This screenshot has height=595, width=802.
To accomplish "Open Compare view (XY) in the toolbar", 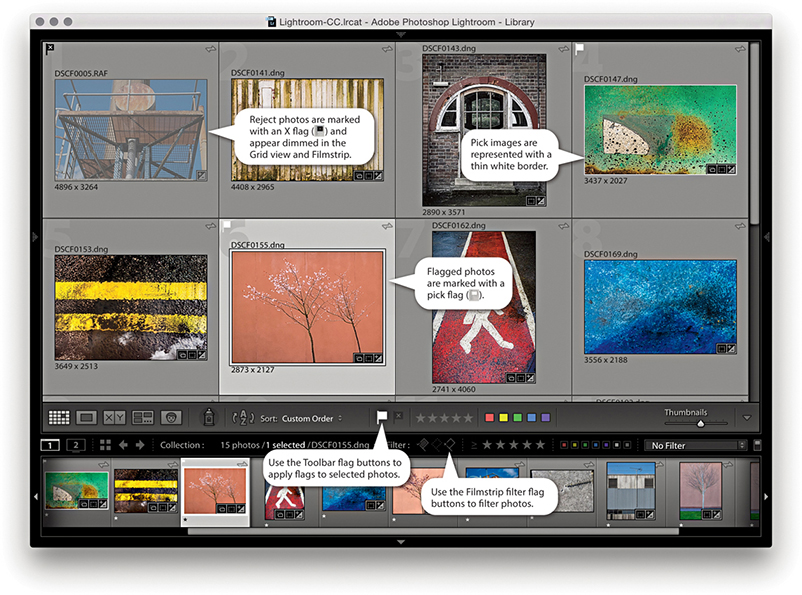I will [114, 417].
